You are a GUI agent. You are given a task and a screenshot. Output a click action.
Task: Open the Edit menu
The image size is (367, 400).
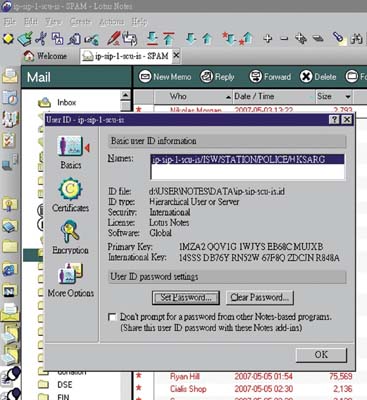[30, 22]
